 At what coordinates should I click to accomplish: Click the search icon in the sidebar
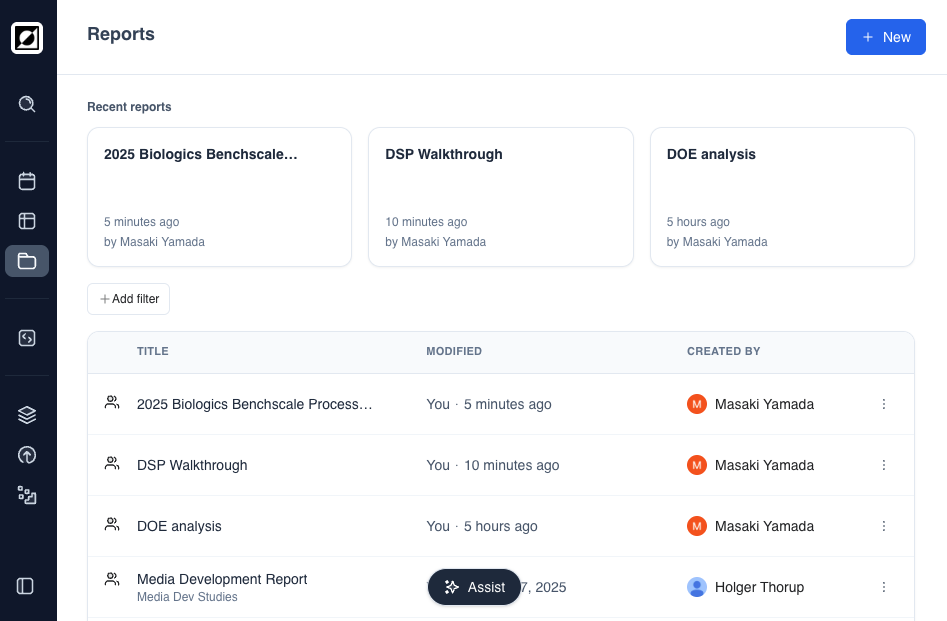[x=27, y=104]
